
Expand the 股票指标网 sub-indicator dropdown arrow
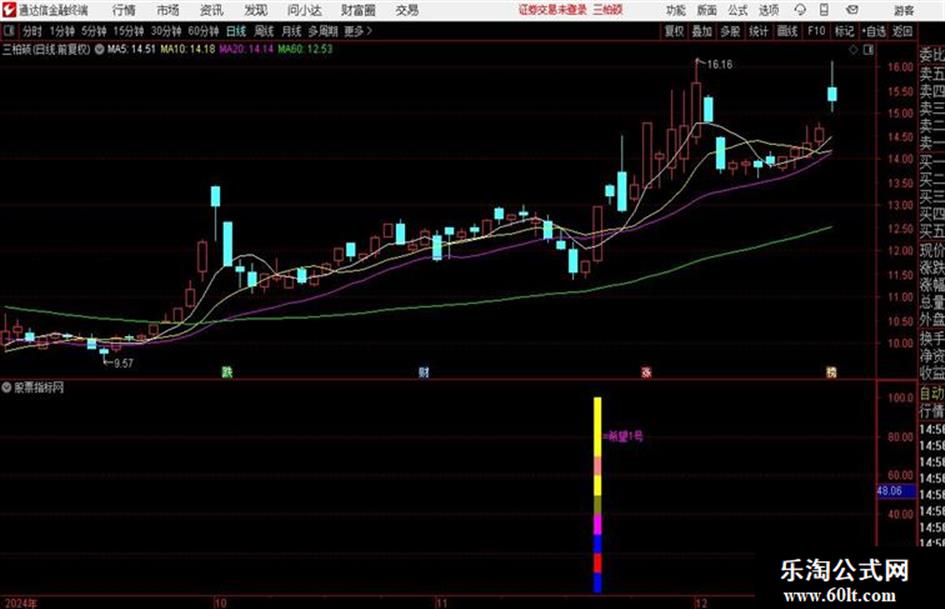pyautogui.click(x=7, y=387)
